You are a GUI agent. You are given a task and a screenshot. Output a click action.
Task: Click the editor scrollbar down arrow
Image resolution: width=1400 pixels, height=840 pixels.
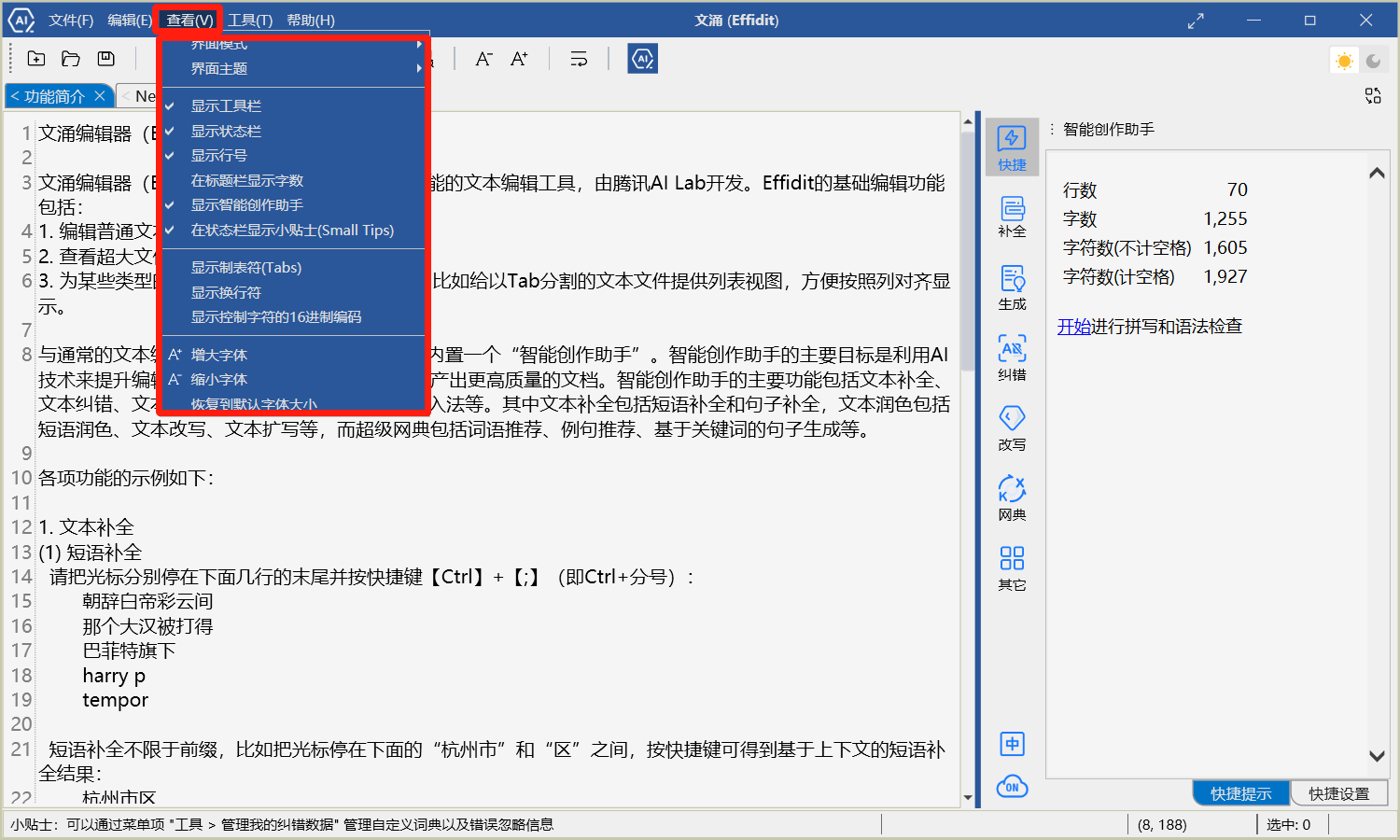pyautogui.click(x=968, y=798)
